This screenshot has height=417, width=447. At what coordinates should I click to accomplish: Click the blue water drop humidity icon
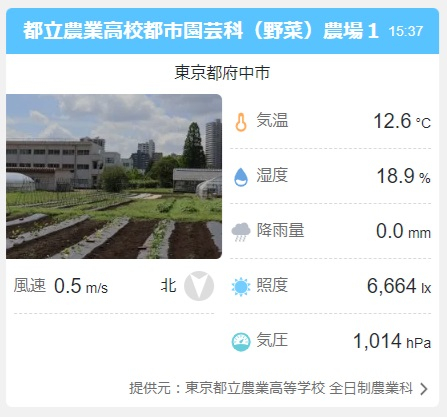(241, 177)
